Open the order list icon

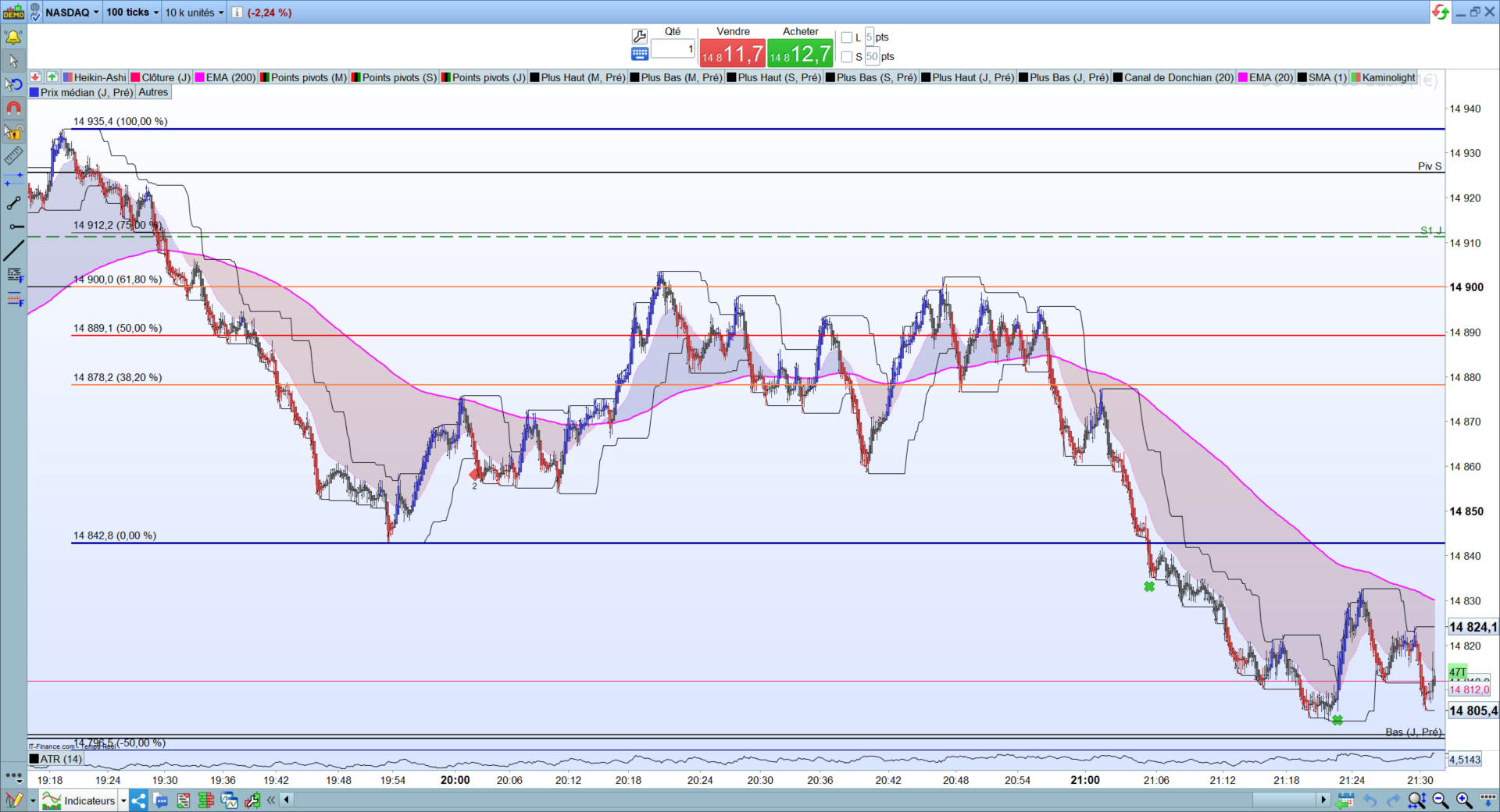pyautogui.click(x=184, y=800)
